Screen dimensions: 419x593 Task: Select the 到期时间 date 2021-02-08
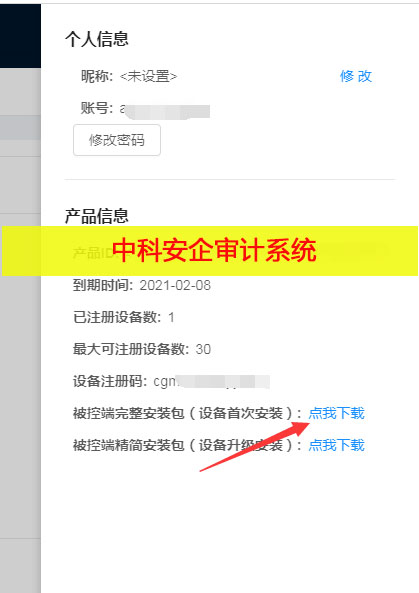click(175, 285)
